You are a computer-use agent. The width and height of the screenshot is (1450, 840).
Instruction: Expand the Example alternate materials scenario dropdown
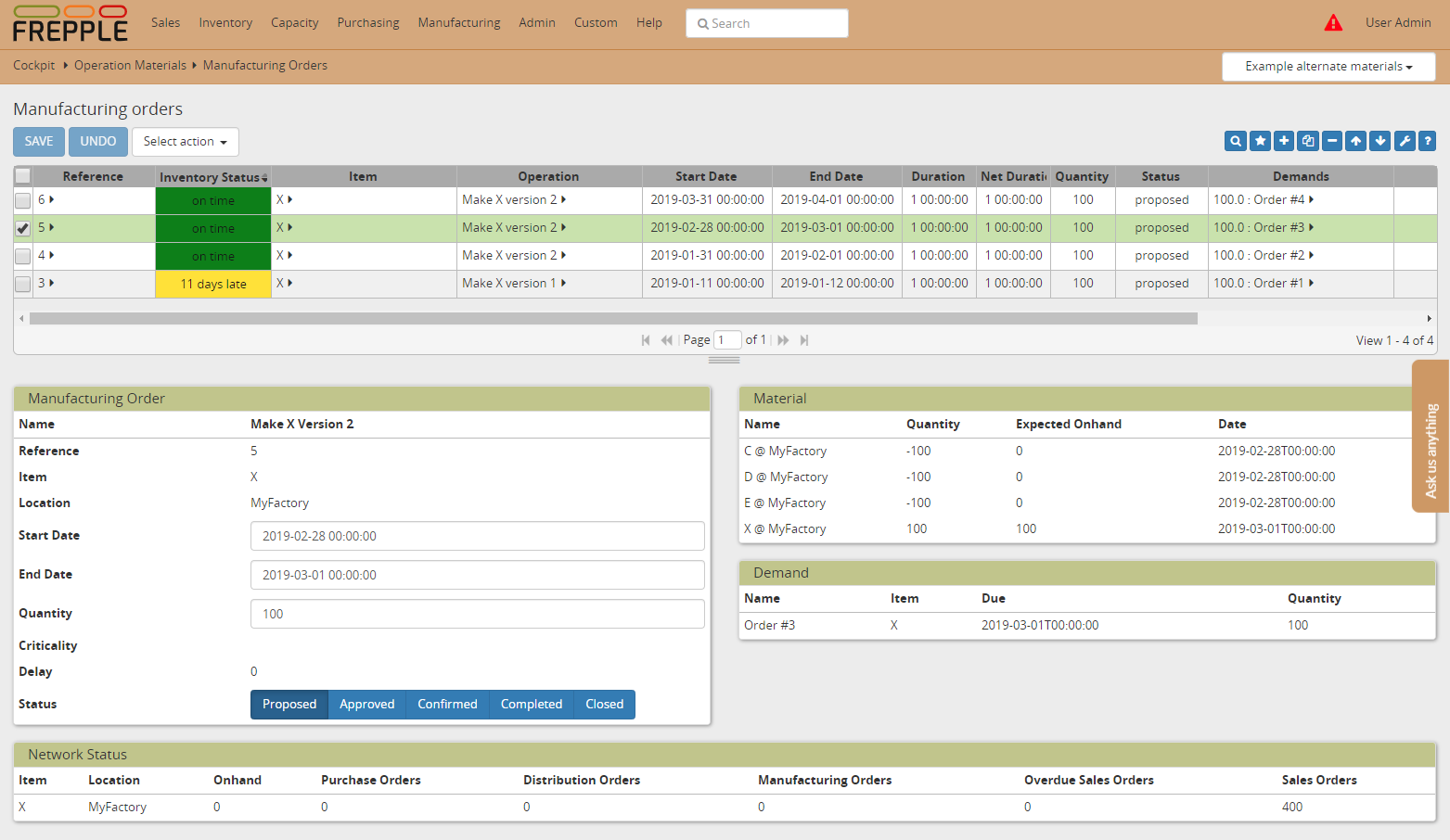[1328, 67]
